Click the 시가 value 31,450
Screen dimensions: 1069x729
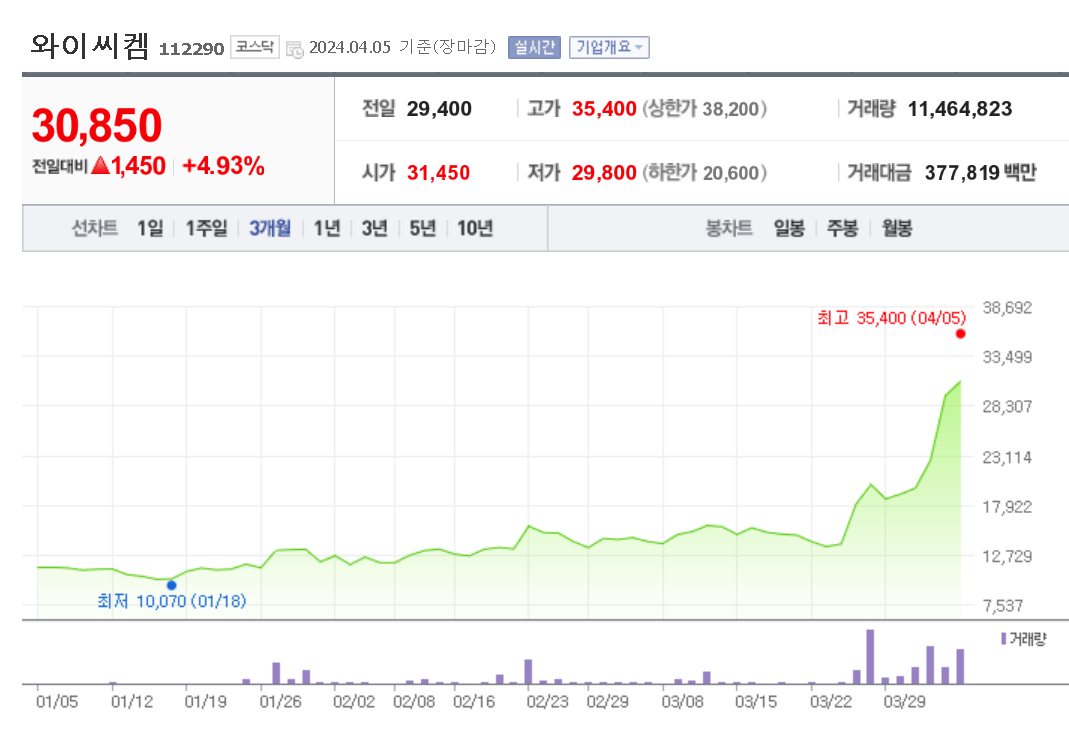[438, 173]
